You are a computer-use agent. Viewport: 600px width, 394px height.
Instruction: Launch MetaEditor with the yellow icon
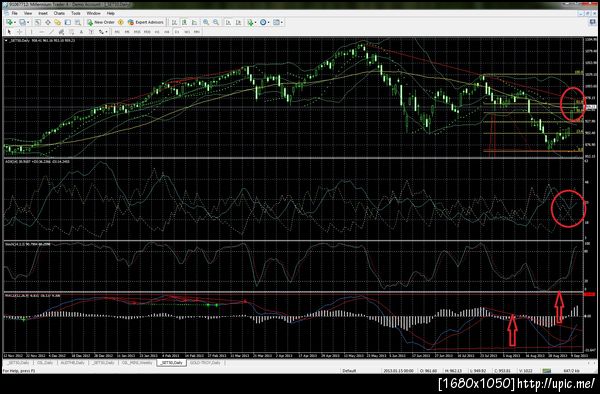(x=121, y=22)
